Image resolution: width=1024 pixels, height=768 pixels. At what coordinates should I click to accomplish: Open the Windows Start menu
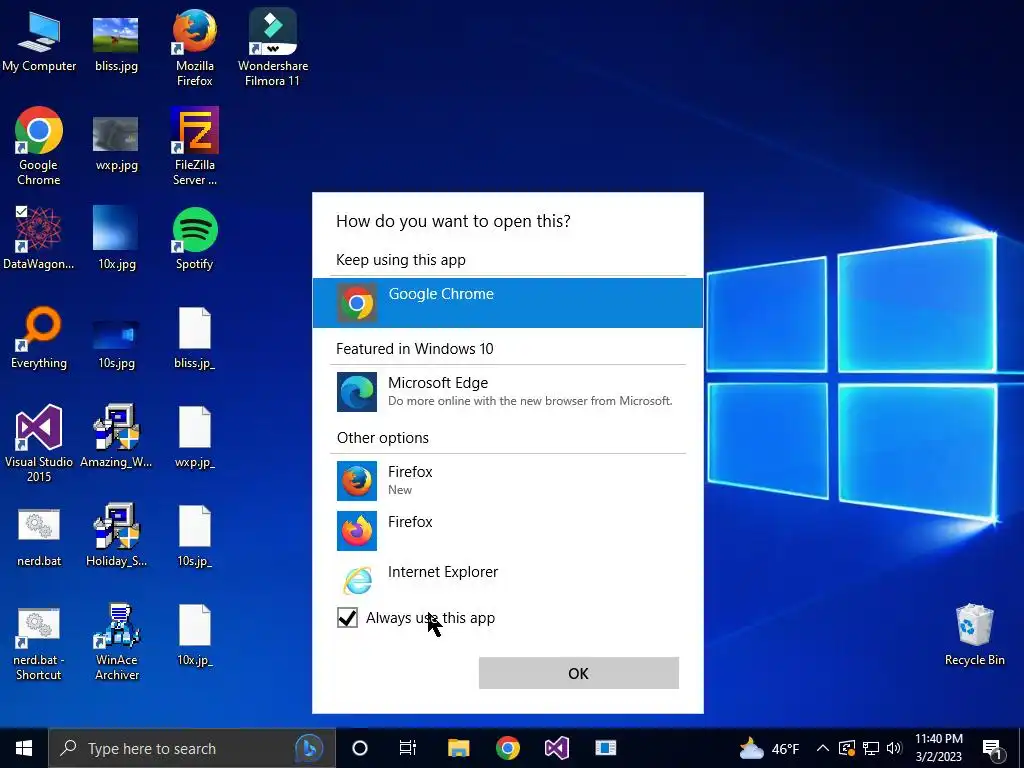tap(24, 748)
